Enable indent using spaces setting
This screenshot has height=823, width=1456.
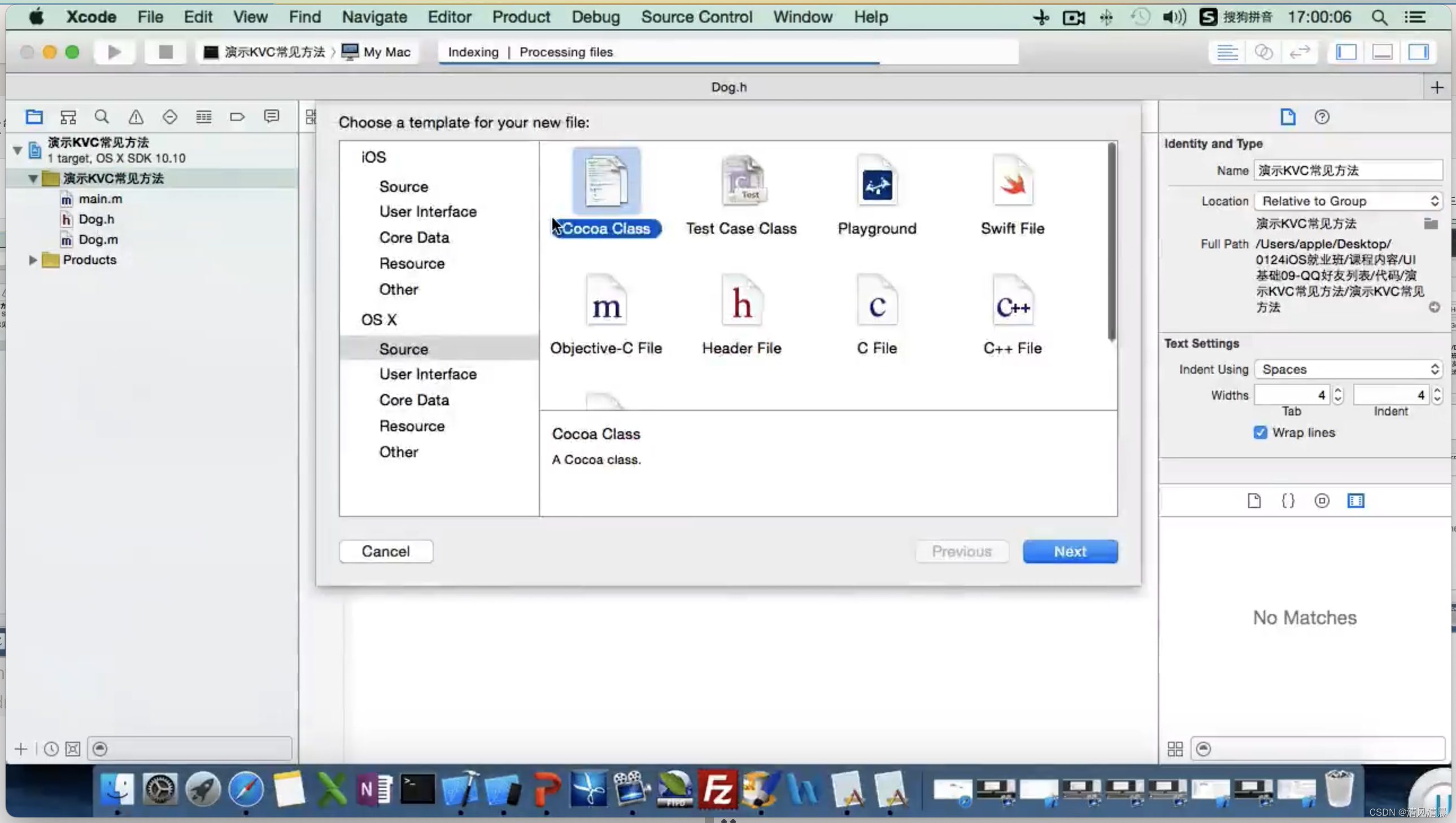tap(1348, 368)
